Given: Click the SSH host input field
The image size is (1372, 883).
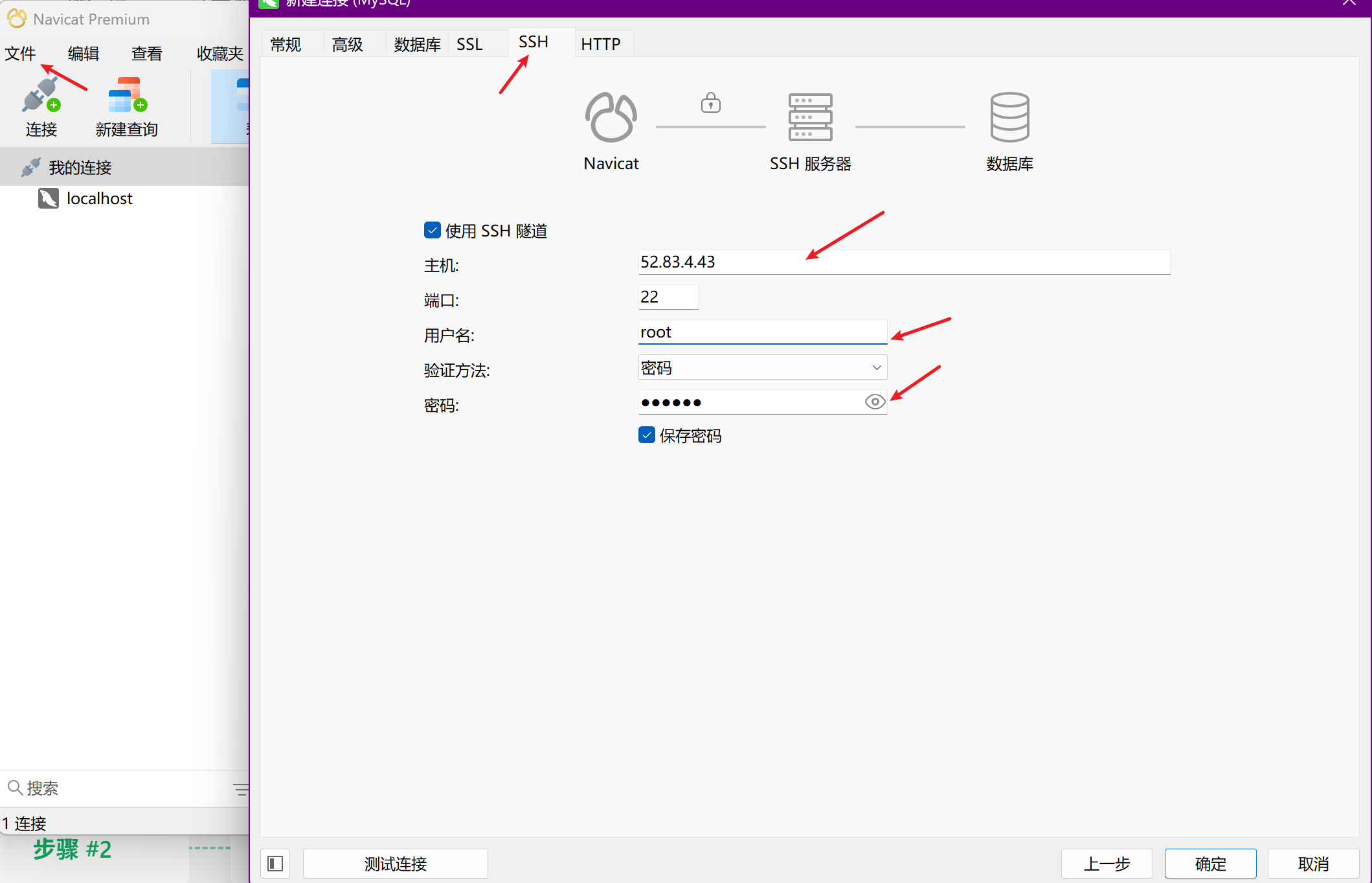Looking at the screenshot, I should click(x=903, y=262).
